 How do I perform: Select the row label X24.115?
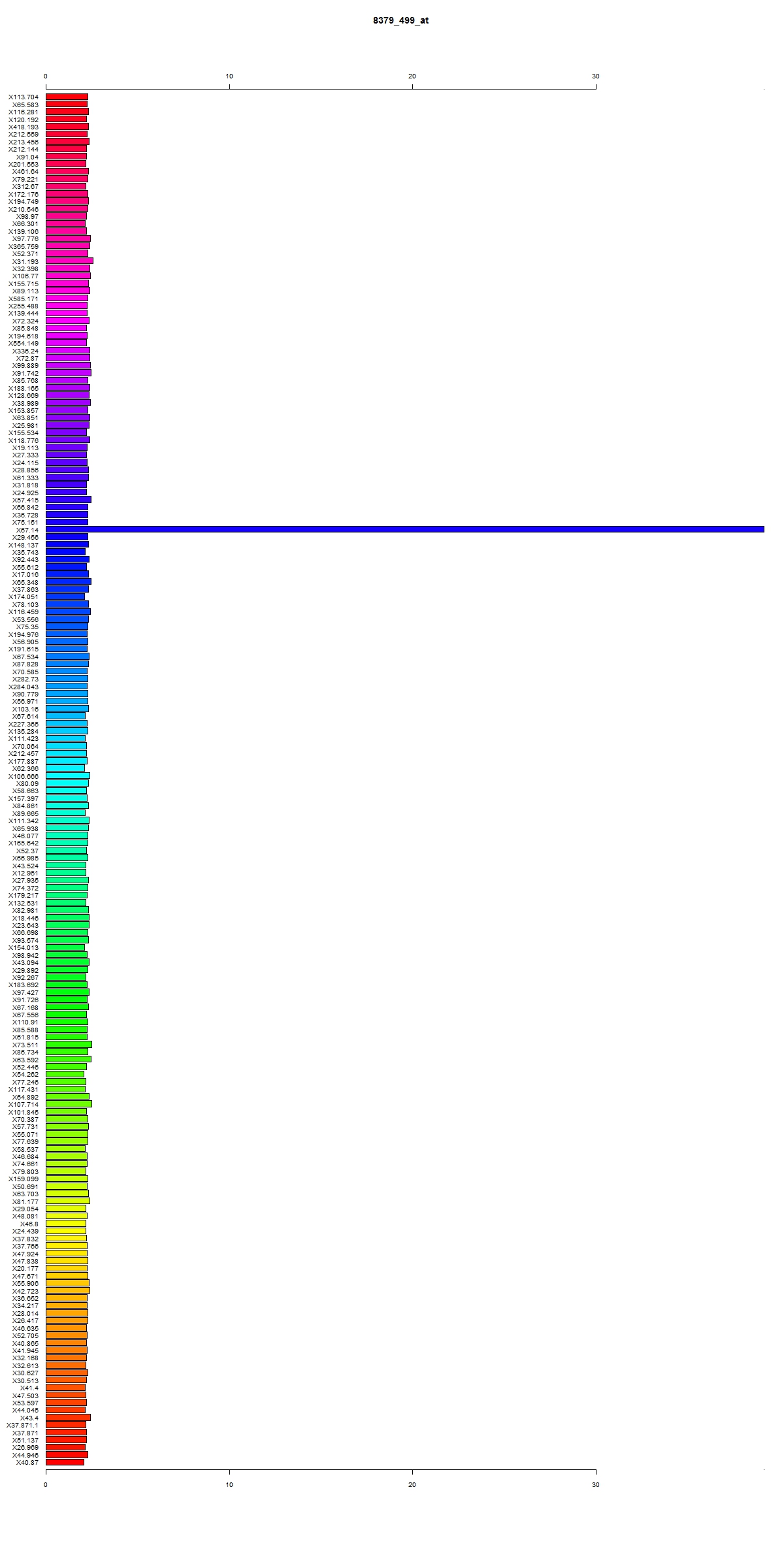pyautogui.click(x=25, y=463)
